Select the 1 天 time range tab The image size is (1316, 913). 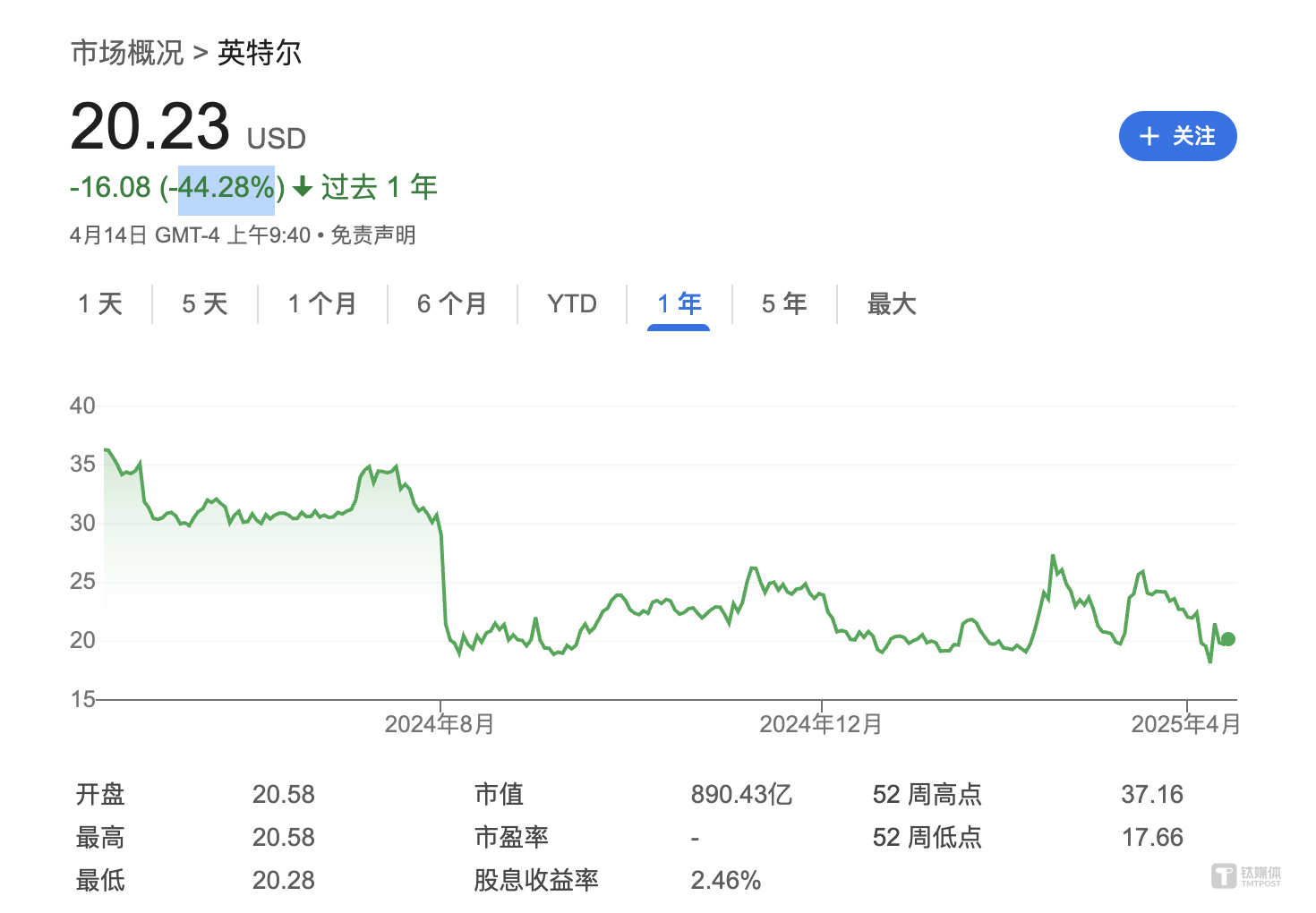(100, 304)
